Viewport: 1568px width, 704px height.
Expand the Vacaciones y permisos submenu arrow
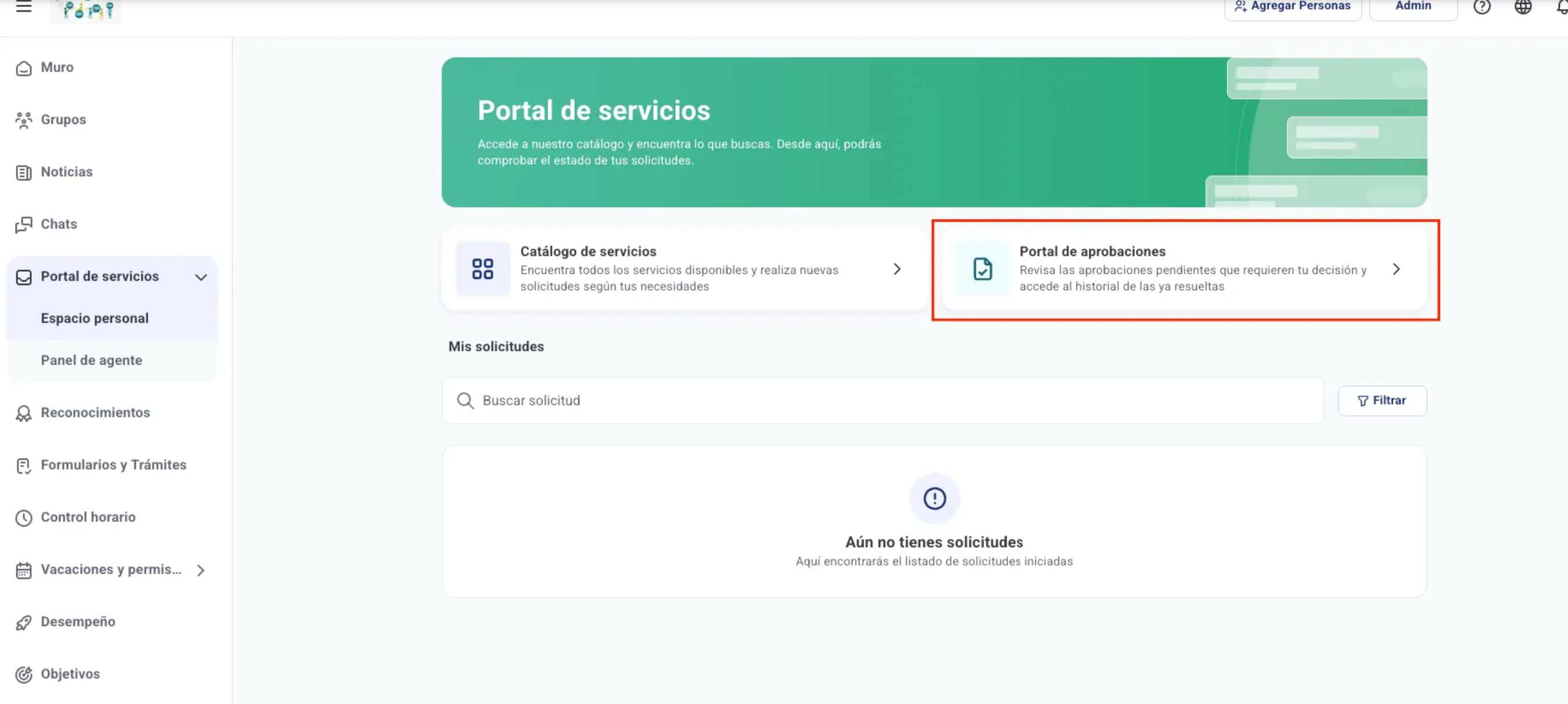pos(200,570)
